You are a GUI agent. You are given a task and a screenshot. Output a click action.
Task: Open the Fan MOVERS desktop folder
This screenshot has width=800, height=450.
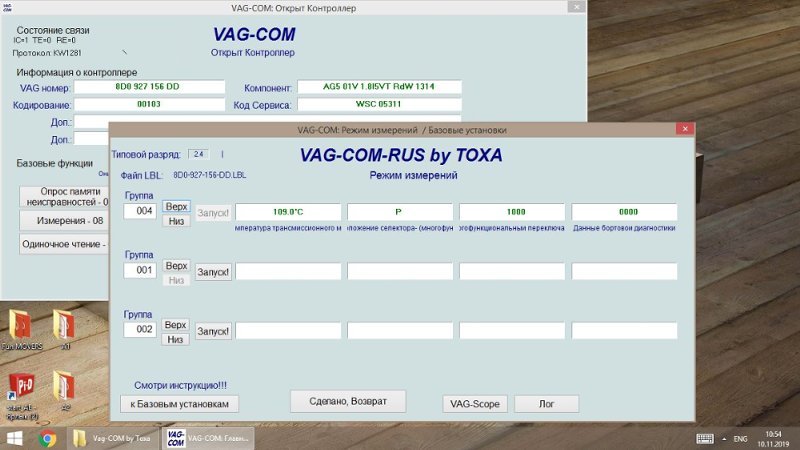point(21,330)
